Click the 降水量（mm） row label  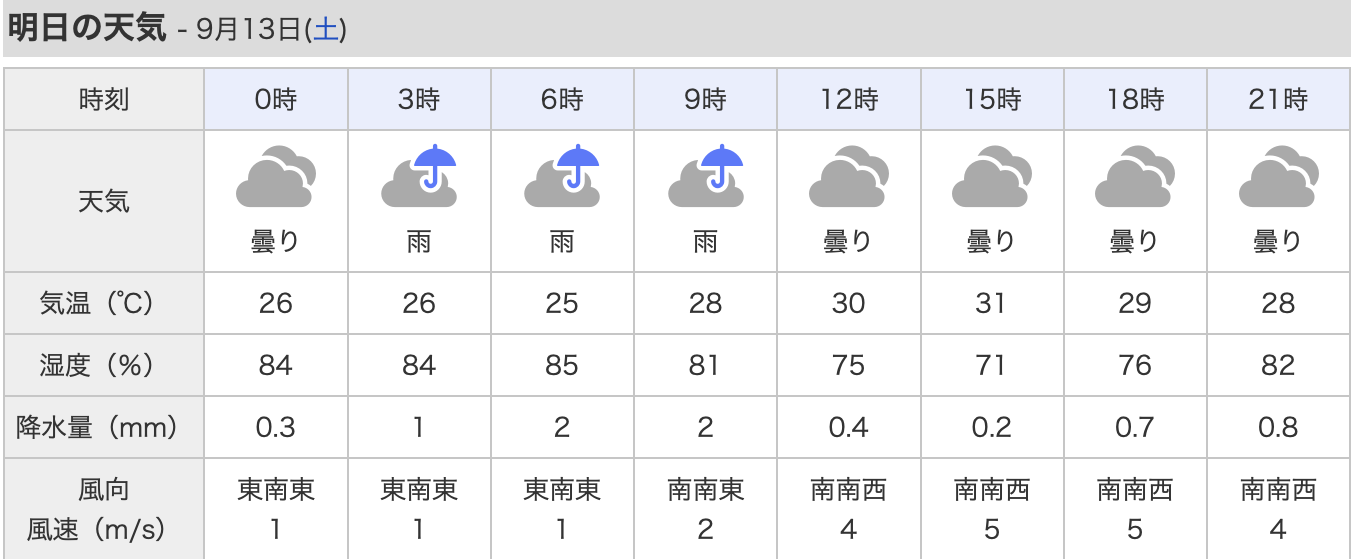[104, 428]
